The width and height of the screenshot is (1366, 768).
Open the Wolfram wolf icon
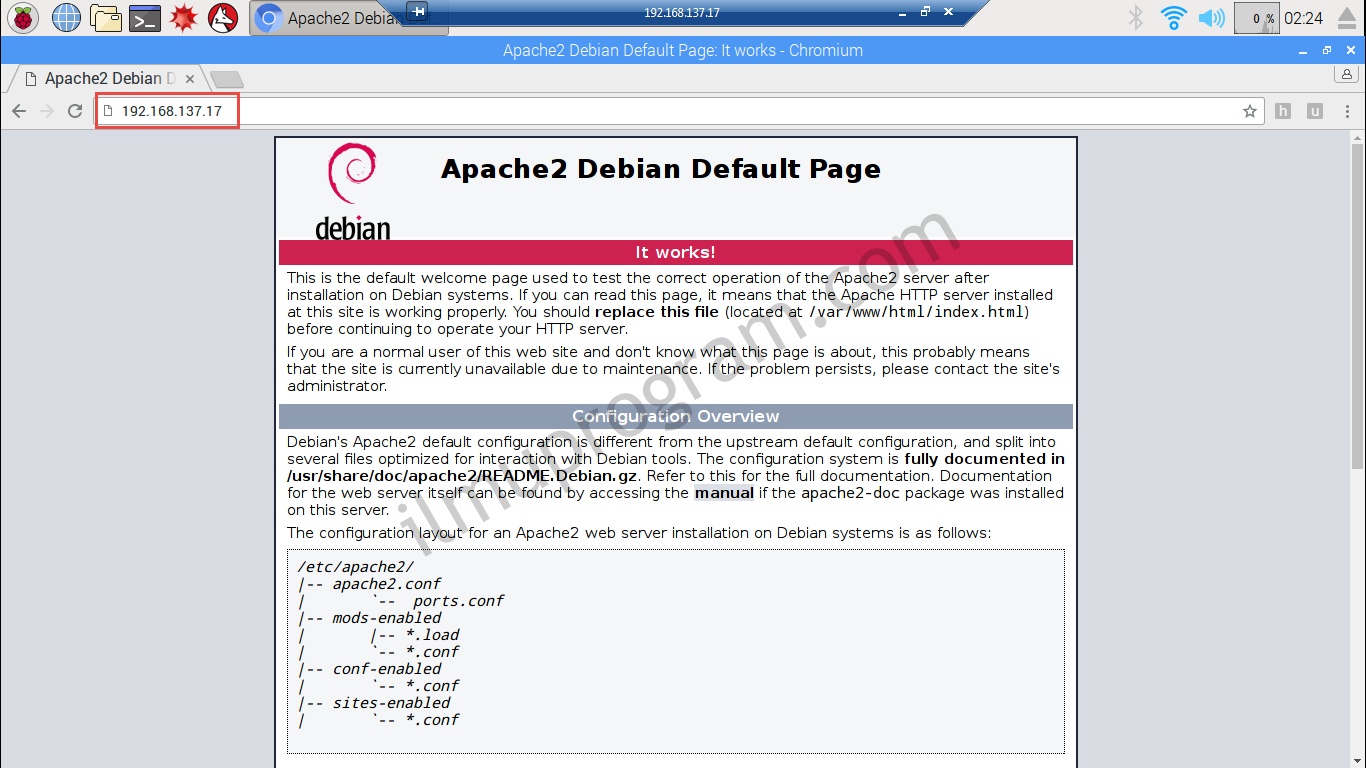click(223, 17)
